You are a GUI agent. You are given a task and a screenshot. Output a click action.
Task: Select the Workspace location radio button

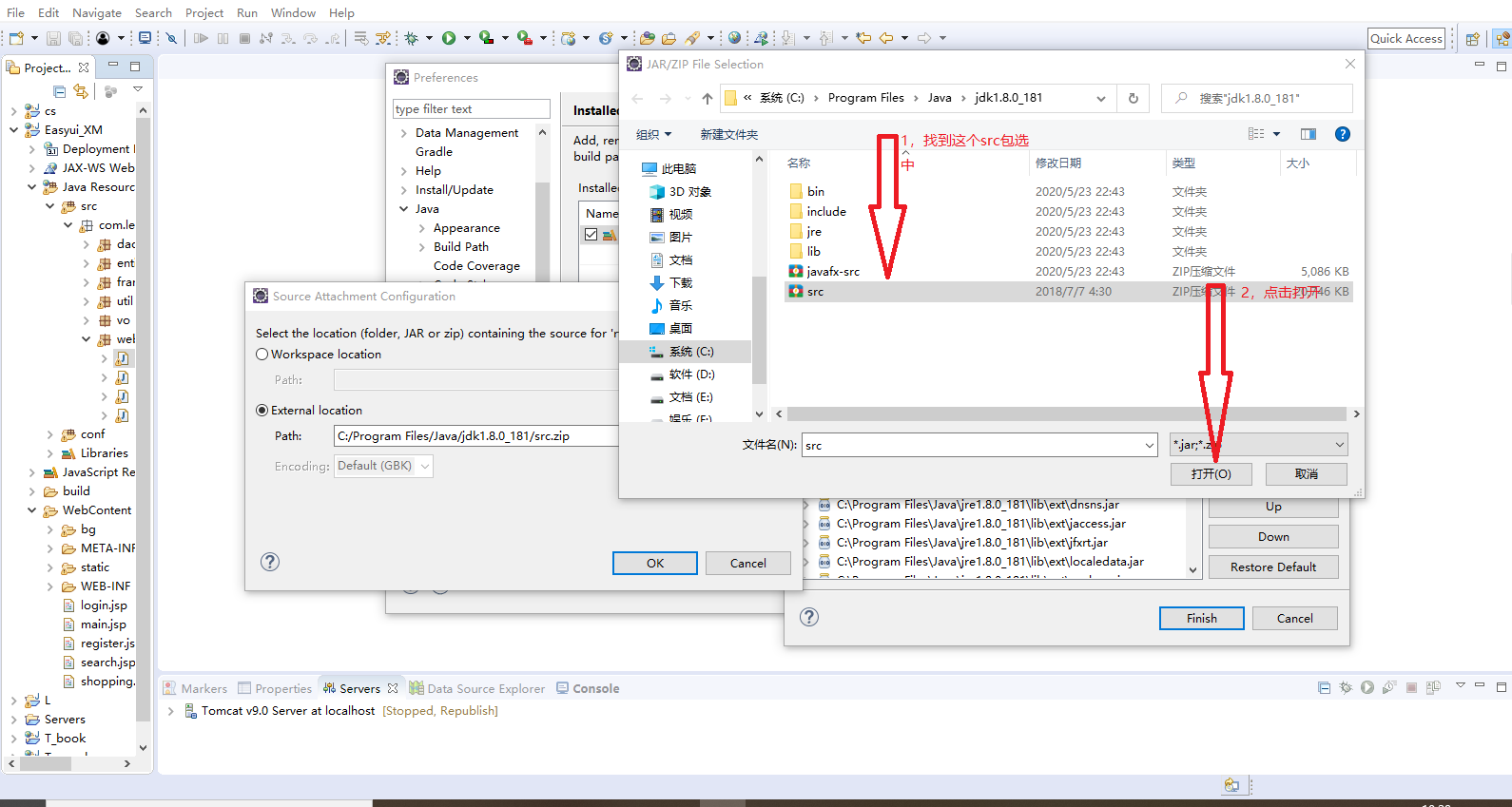[262, 355]
